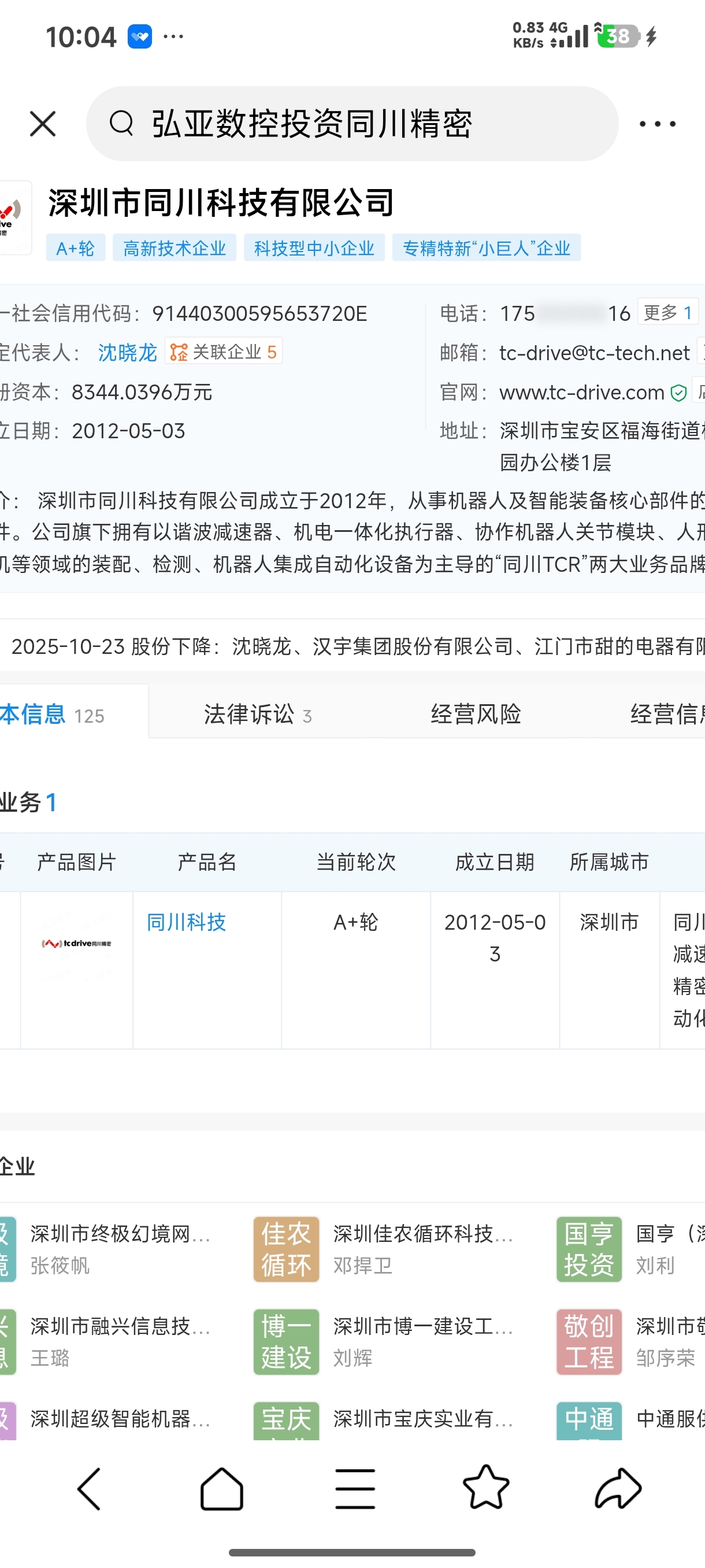Show more phone numbers via 更多 1

pyautogui.click(x=668, y=313)
